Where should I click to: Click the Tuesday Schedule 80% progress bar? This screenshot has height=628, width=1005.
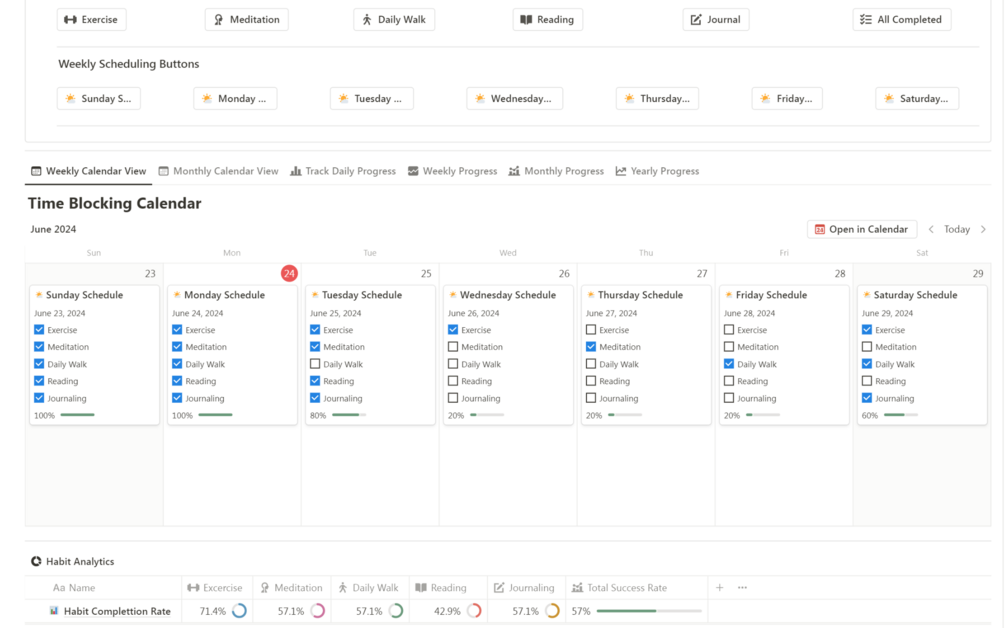coord(349,415)
